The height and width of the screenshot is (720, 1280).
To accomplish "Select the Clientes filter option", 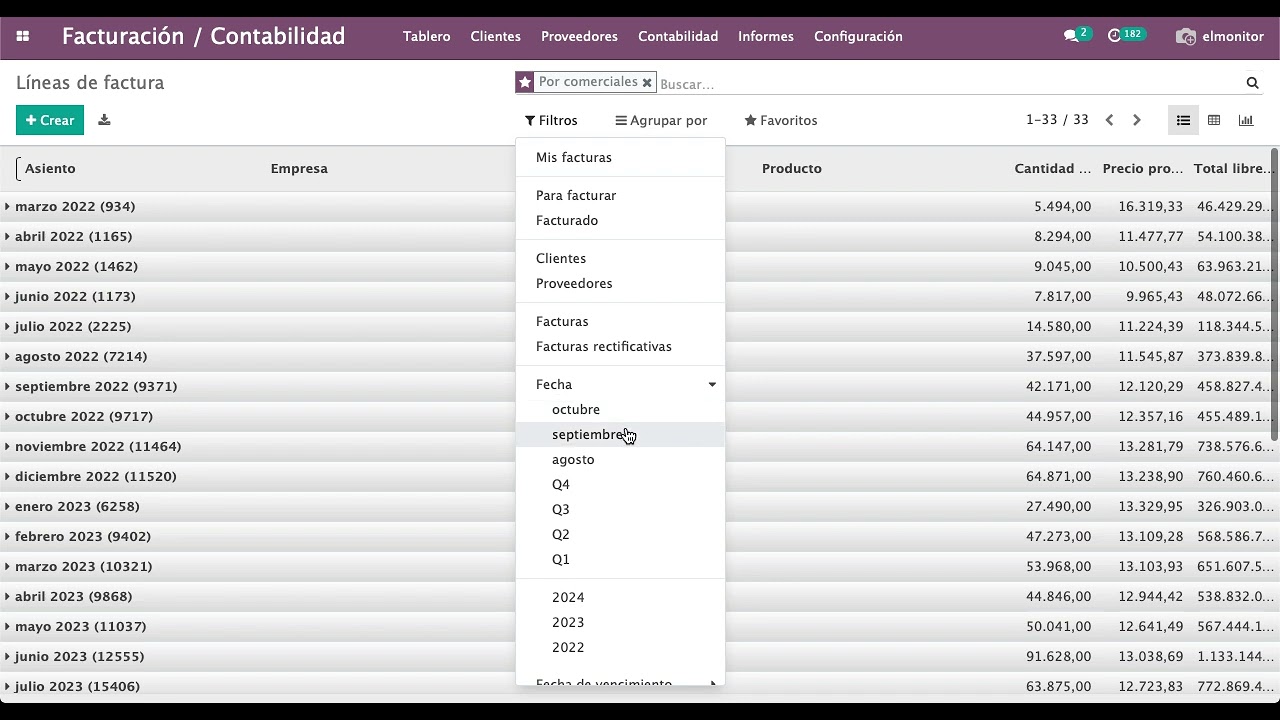I will tap(620, 258).
